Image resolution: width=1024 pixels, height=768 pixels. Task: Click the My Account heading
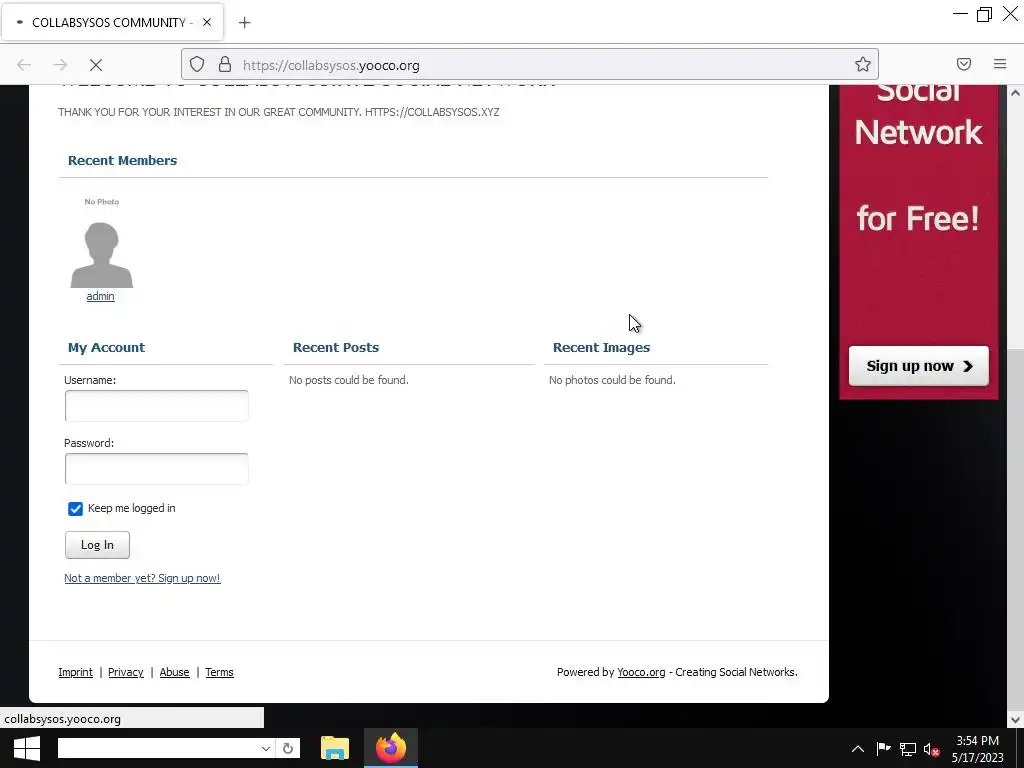pos(106,347)
